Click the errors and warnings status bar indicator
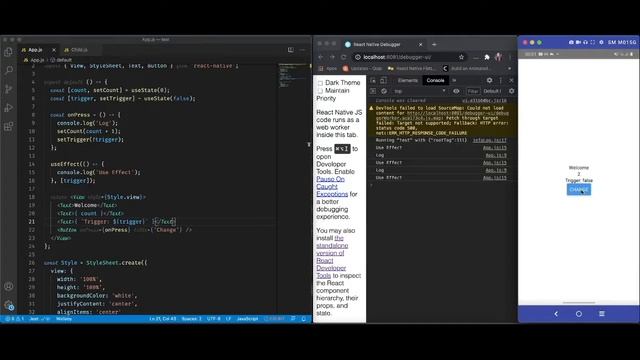Viewport: 640px width, 360px height. pos(14,319)
